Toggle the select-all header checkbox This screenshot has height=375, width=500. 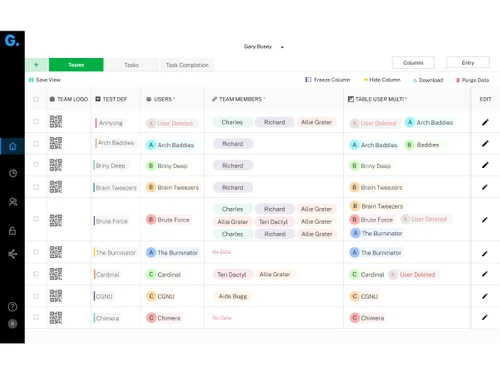click(36, 99)
